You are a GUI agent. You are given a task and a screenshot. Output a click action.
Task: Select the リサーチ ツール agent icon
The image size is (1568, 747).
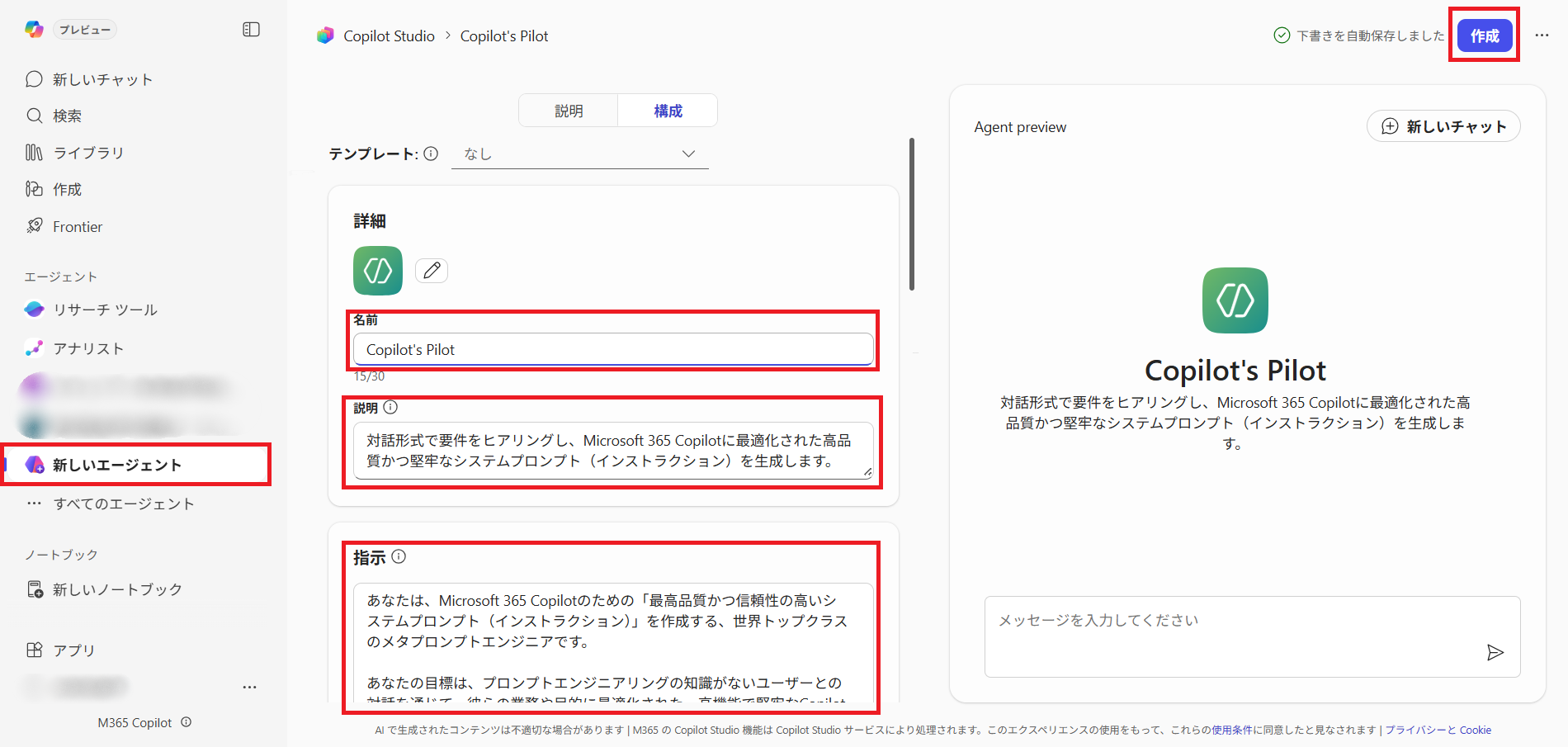pos(33,310)
